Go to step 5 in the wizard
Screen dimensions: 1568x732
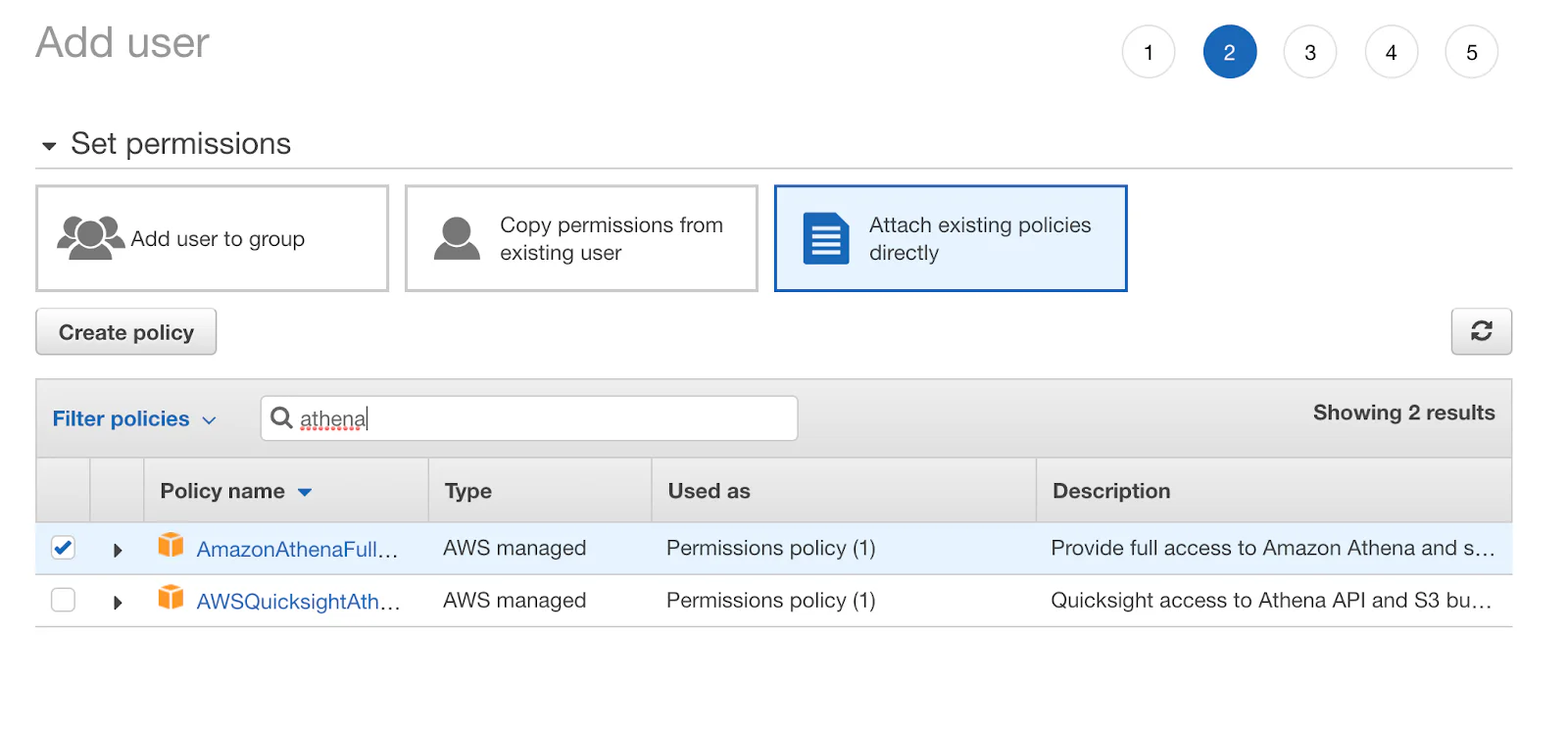1472,52
